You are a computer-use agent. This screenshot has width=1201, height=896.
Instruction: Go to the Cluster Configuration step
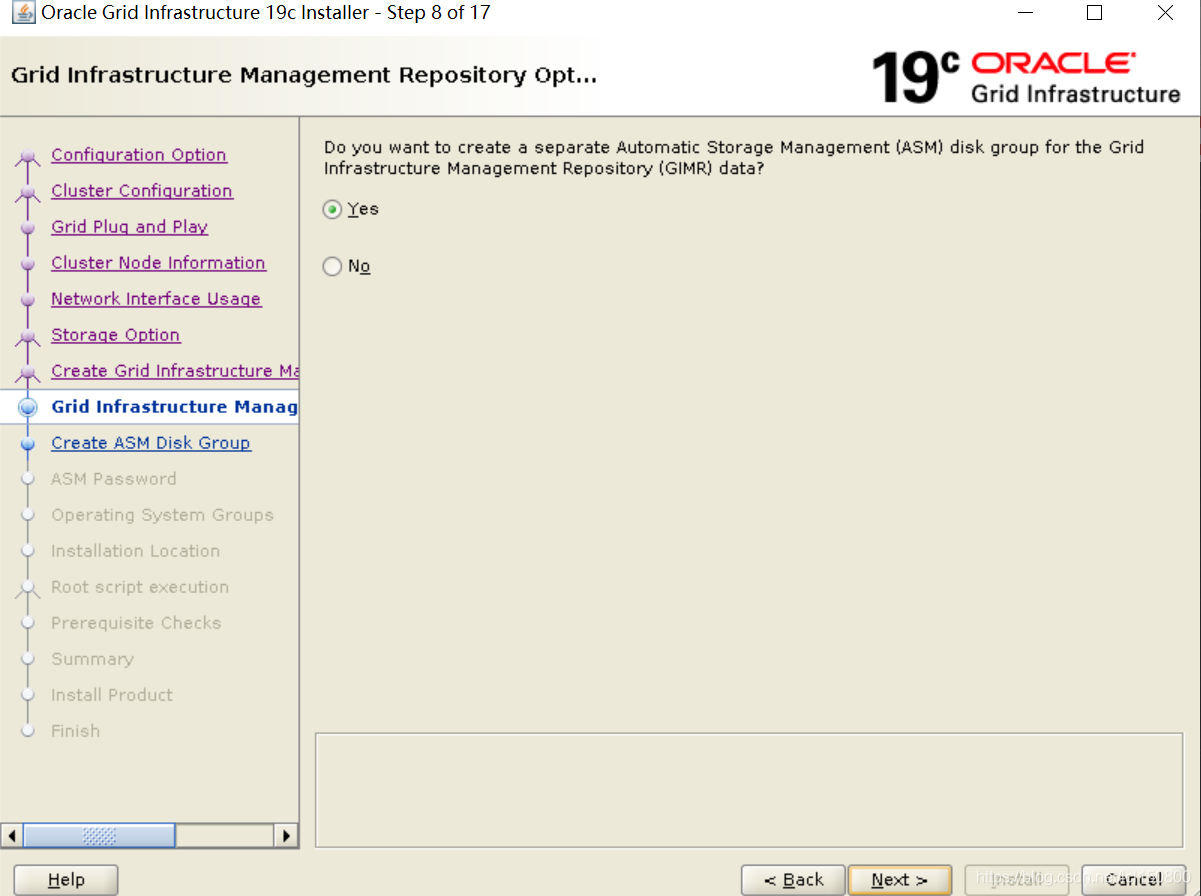pyautogui.click(x=142, y=191)
